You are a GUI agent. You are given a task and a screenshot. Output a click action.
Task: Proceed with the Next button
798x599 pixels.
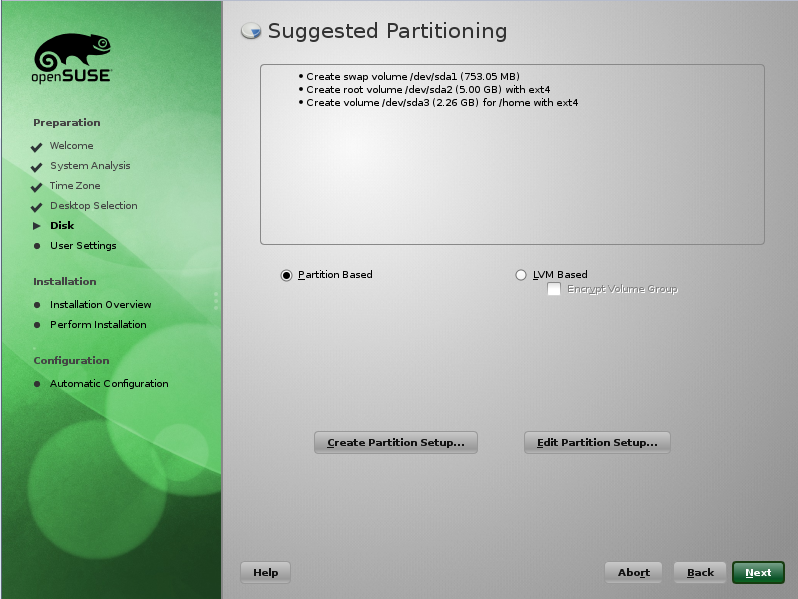[x=758, y=573]
